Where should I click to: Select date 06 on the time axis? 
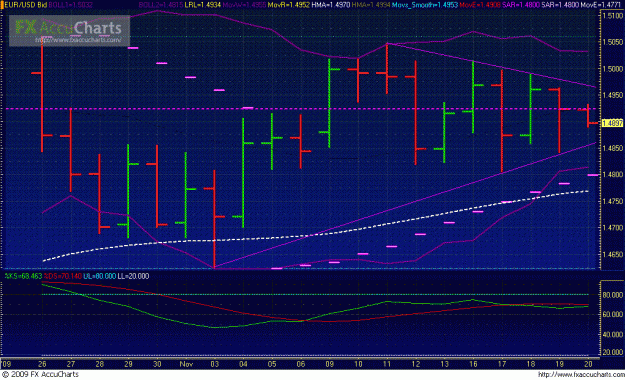301,364
